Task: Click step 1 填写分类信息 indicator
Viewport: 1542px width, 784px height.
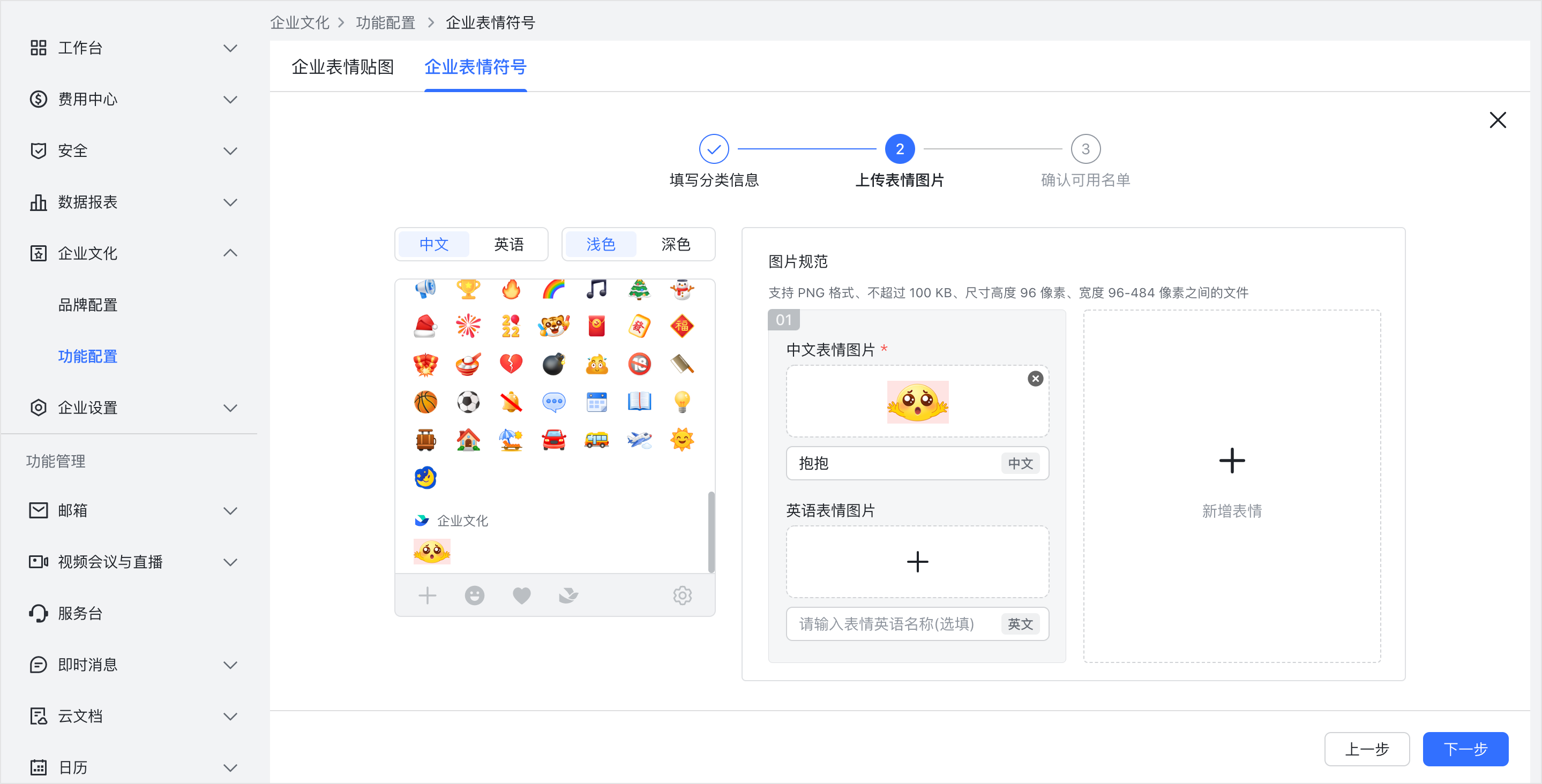Action: tap(714, 148)
